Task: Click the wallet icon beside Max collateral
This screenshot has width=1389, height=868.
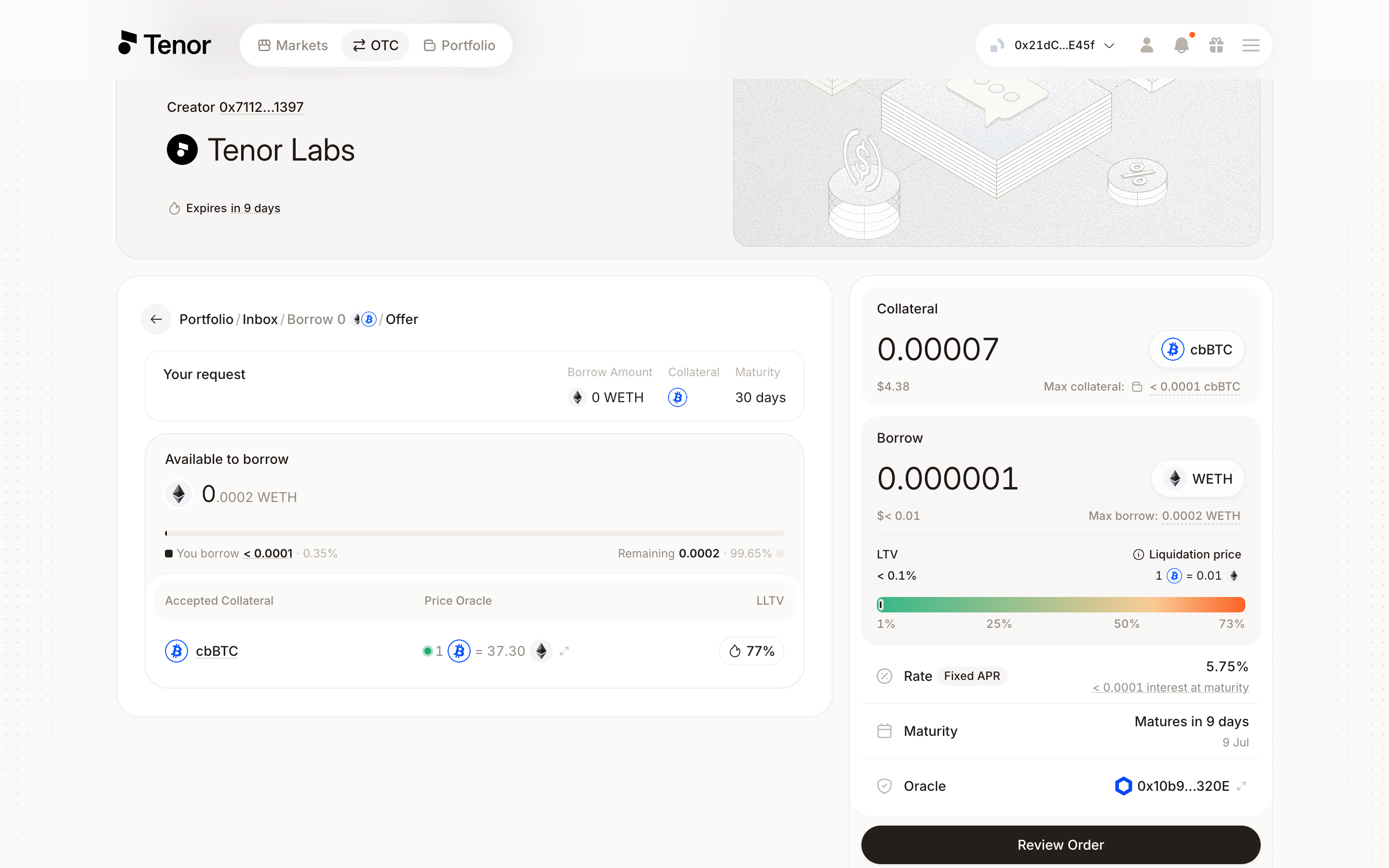Action: click(1137, 387)
